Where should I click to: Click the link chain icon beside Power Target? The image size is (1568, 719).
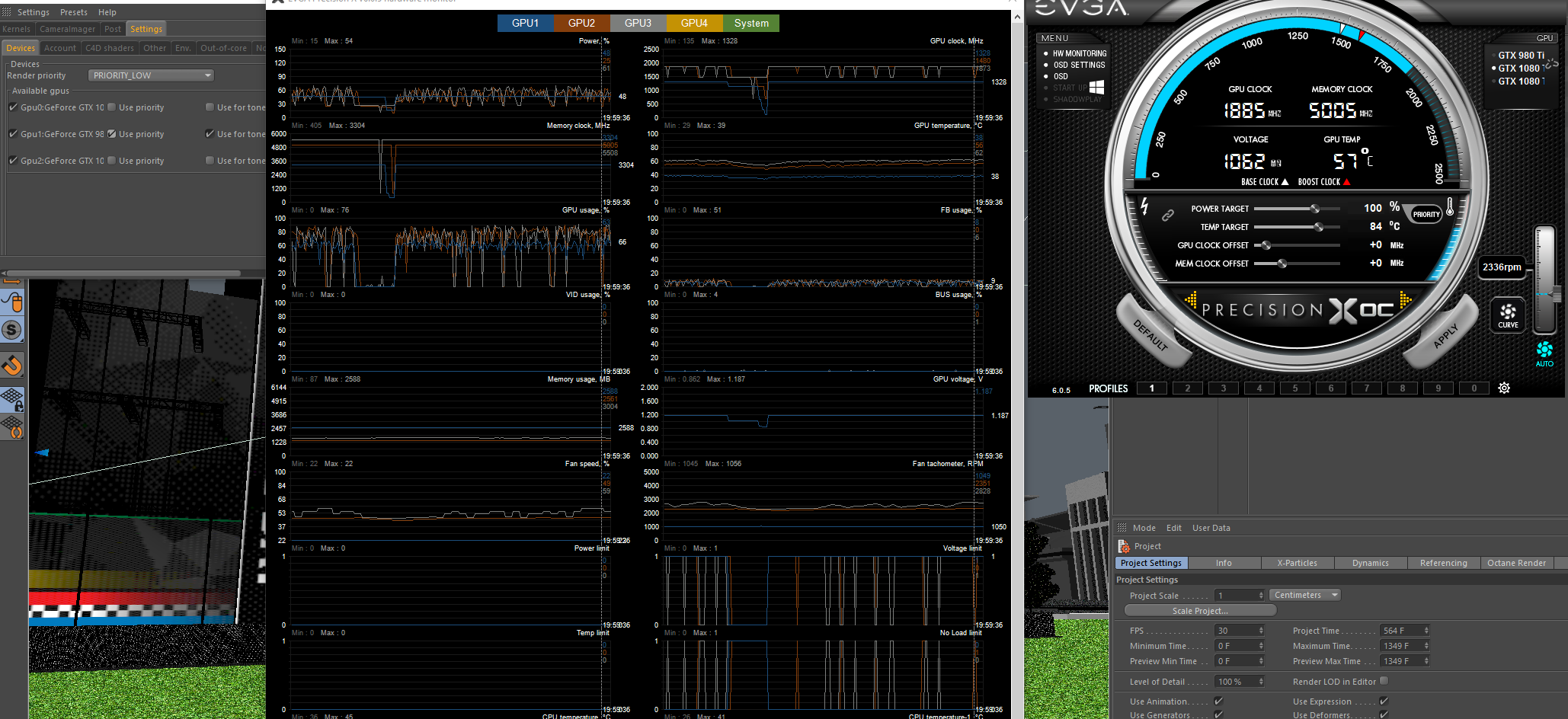[x=1167, y=216]
